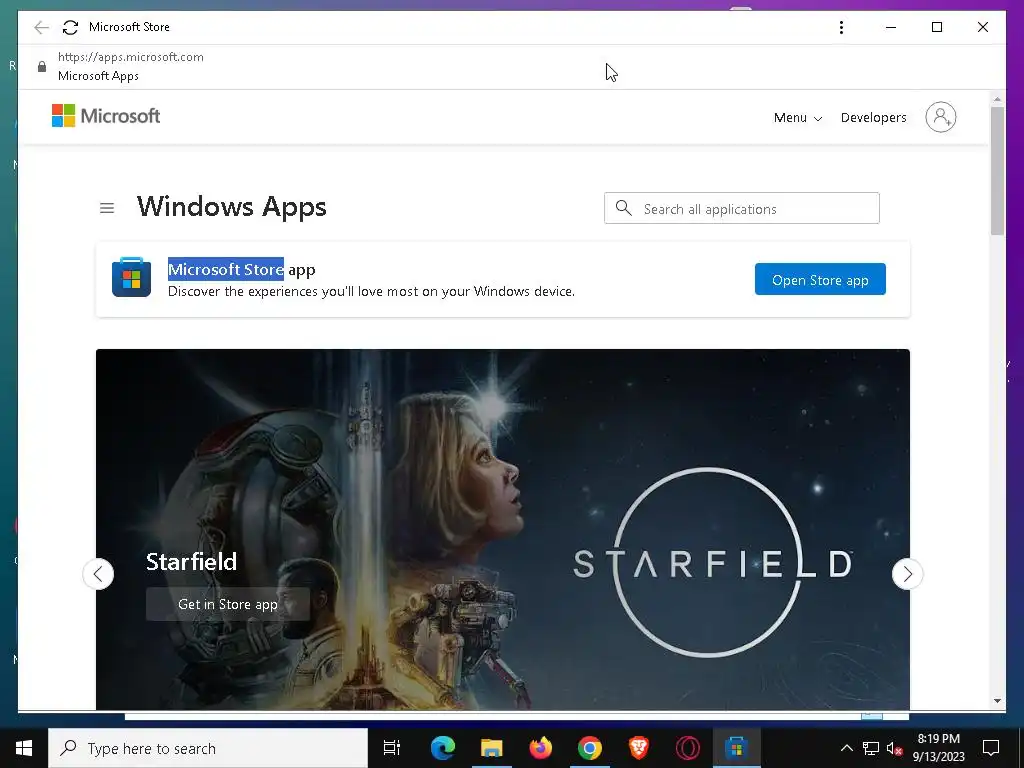Expand the Menu dropdown
Screen dimensions: 1024x768
click(x=797, y=118)
